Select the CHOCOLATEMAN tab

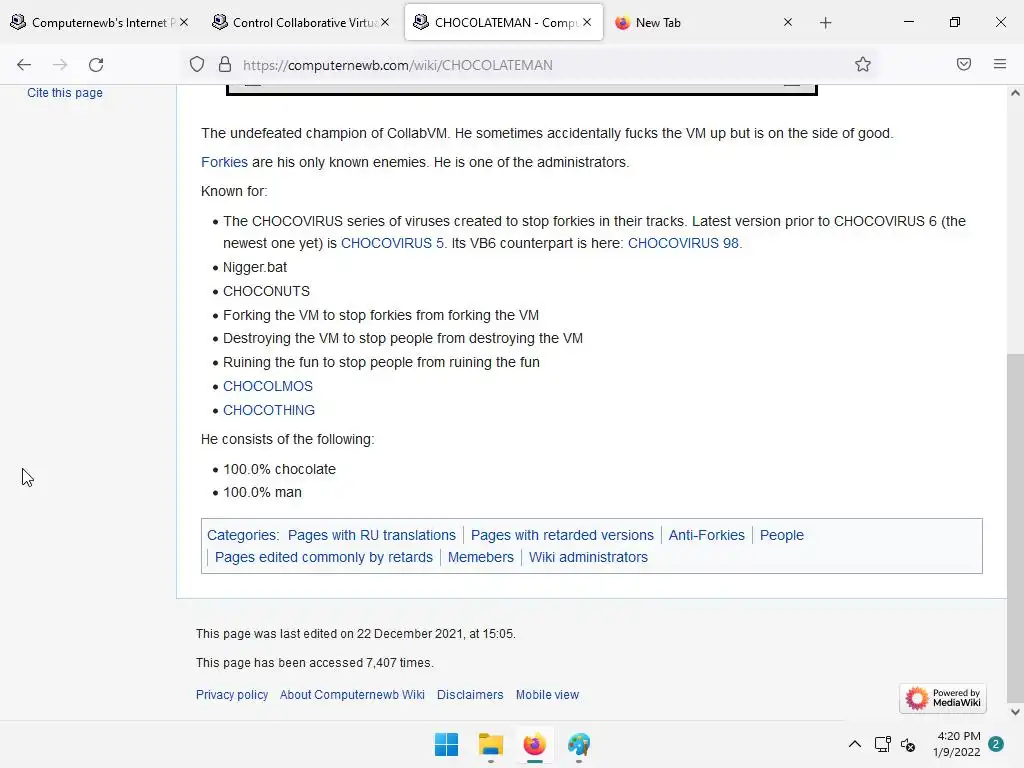[x=503, y=22]
